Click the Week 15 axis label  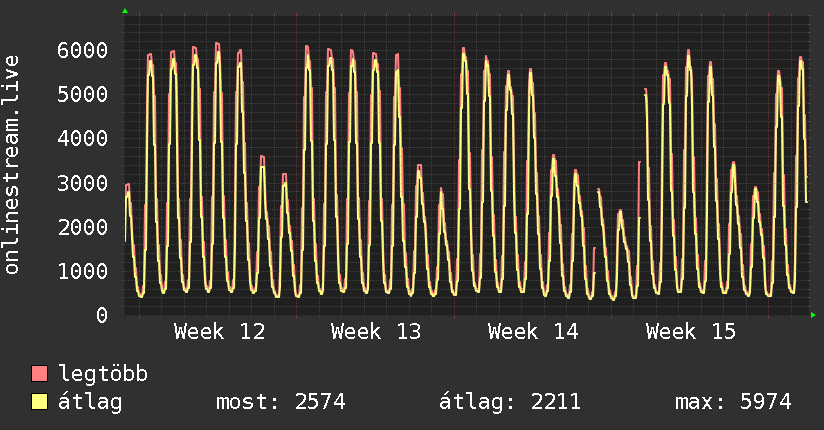691,332
